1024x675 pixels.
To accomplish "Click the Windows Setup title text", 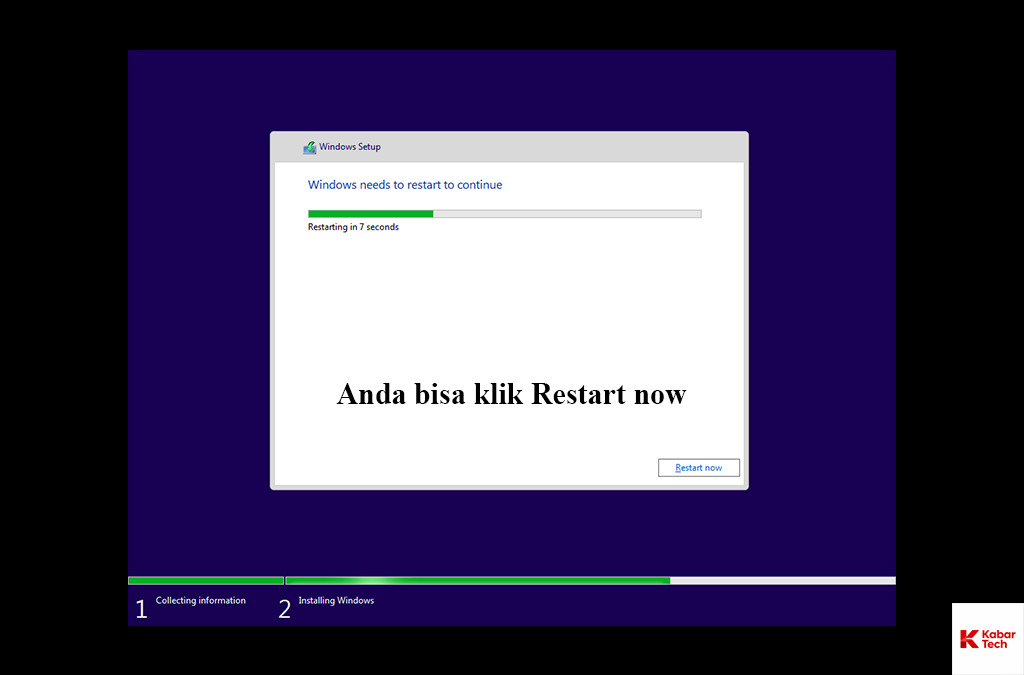I will (350, 147).
